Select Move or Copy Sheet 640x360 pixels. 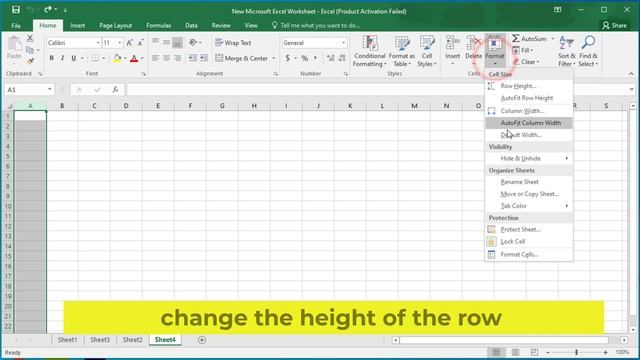click(x=529, y=194)
